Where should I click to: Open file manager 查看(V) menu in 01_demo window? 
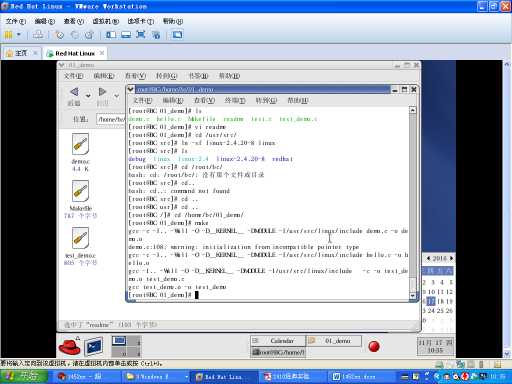pos(135,76)
